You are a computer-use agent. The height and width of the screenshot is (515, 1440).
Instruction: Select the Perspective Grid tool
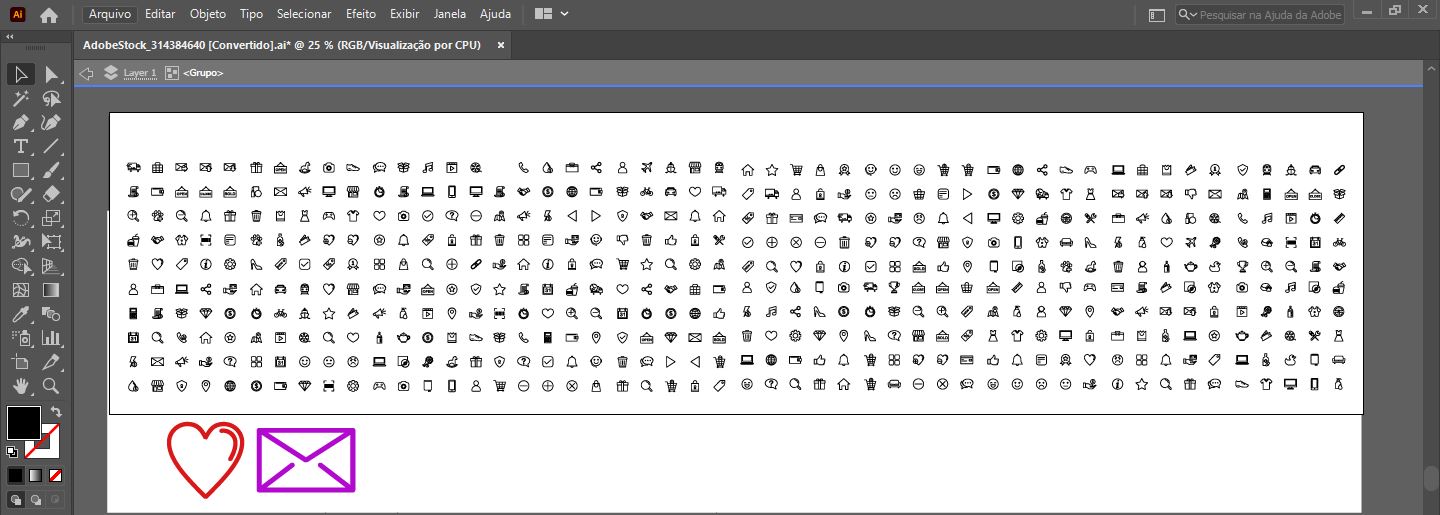(x=52, y=266)
